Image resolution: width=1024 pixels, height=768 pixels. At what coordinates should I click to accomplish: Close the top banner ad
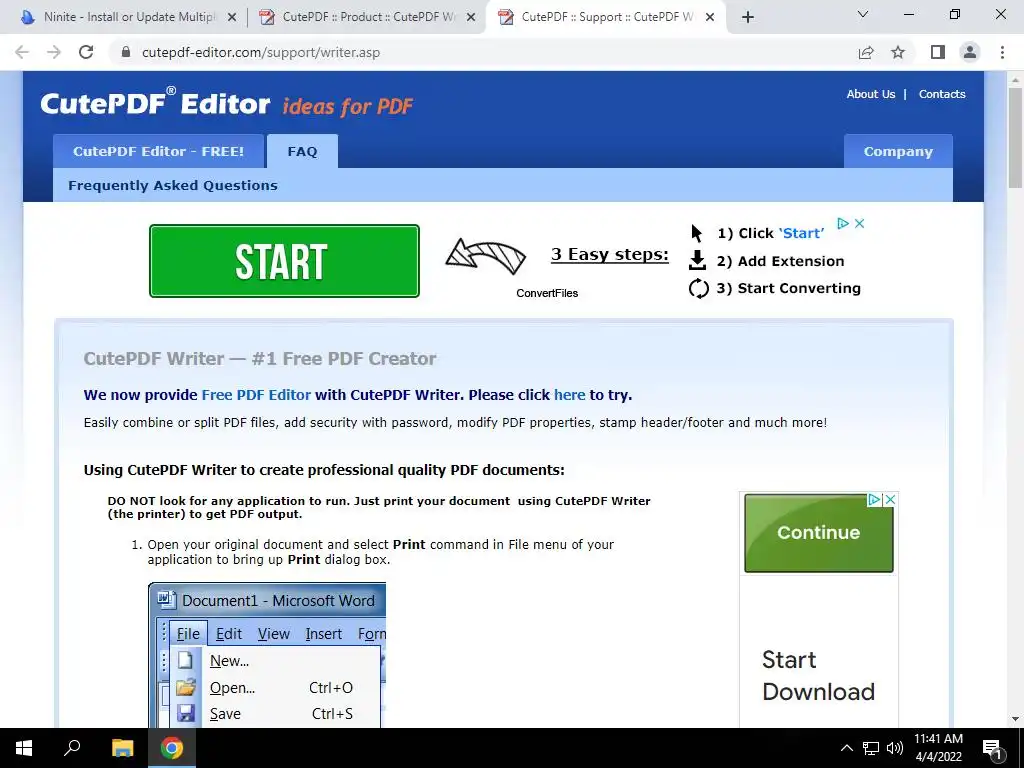pos(859,223)
